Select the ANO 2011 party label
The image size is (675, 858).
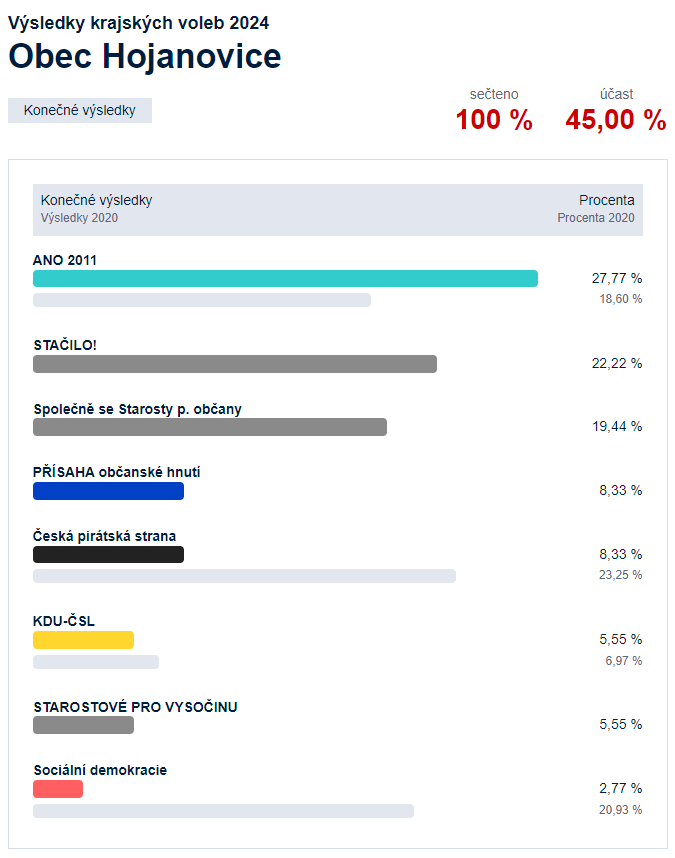pos(65,260)
